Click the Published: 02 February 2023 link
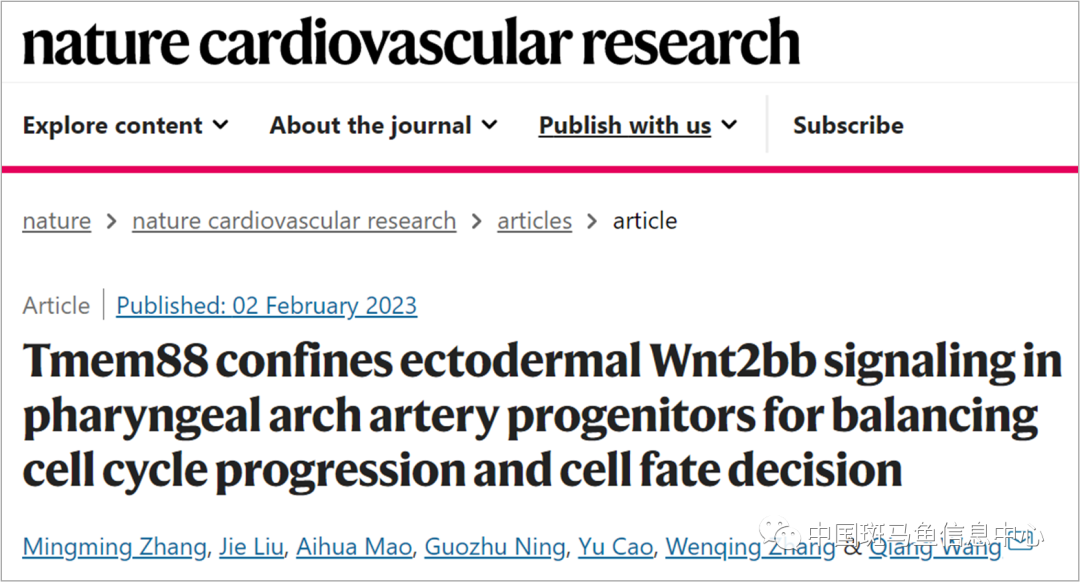 pyautogui.click(x=266, y=305)
